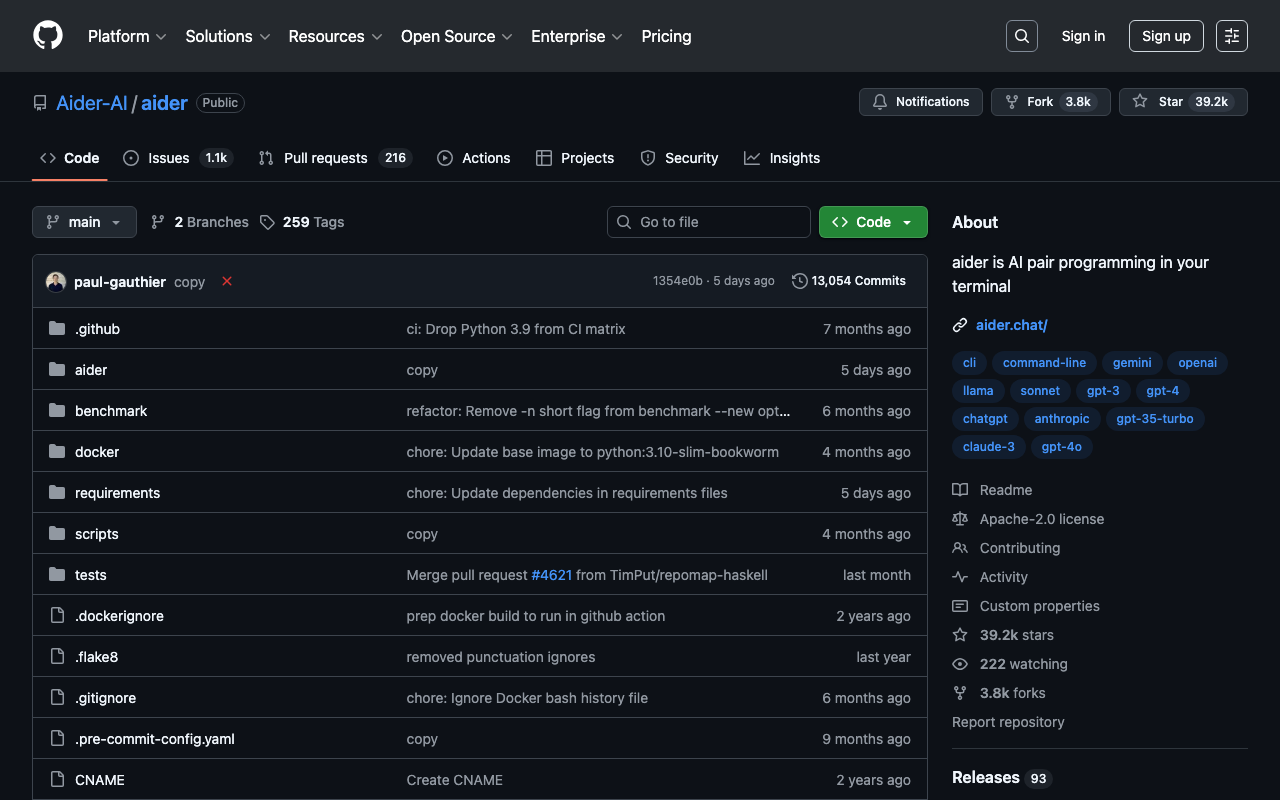
Task: Open the appearance settings sliders icon
Action: (x=1231, y=36)
